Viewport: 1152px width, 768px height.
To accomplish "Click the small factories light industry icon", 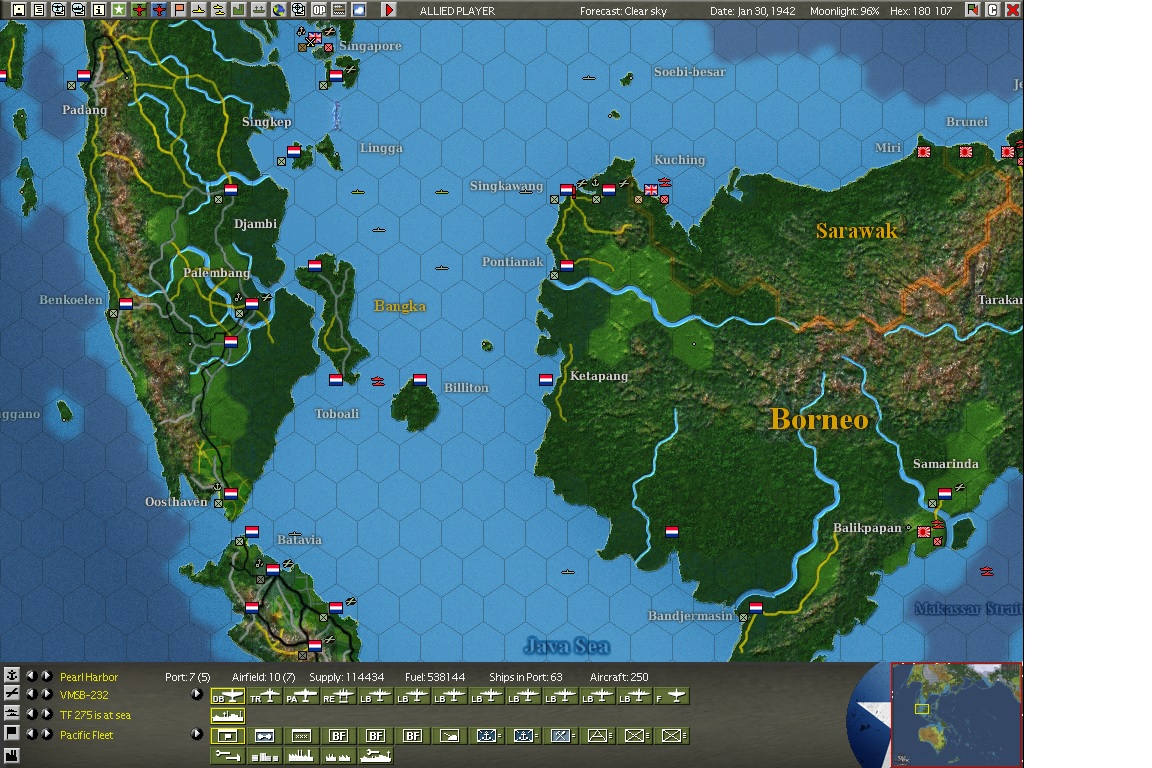I will tap(338, 756).
